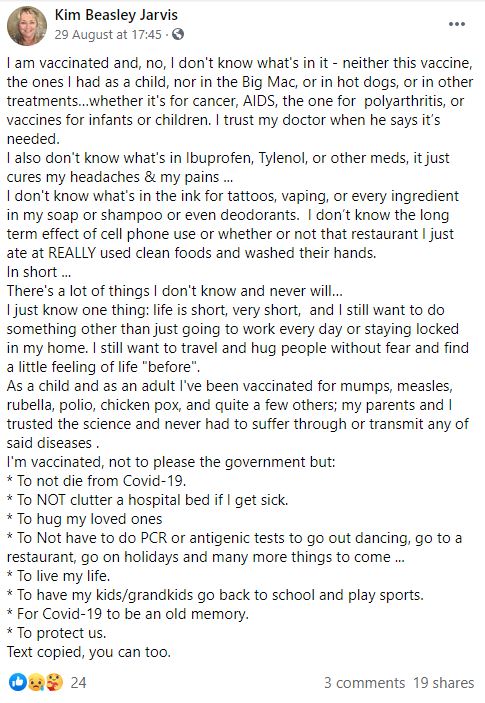Click the "To not die from Covid-19" bullet
485x703 pixels.
(x=96, y=481)
